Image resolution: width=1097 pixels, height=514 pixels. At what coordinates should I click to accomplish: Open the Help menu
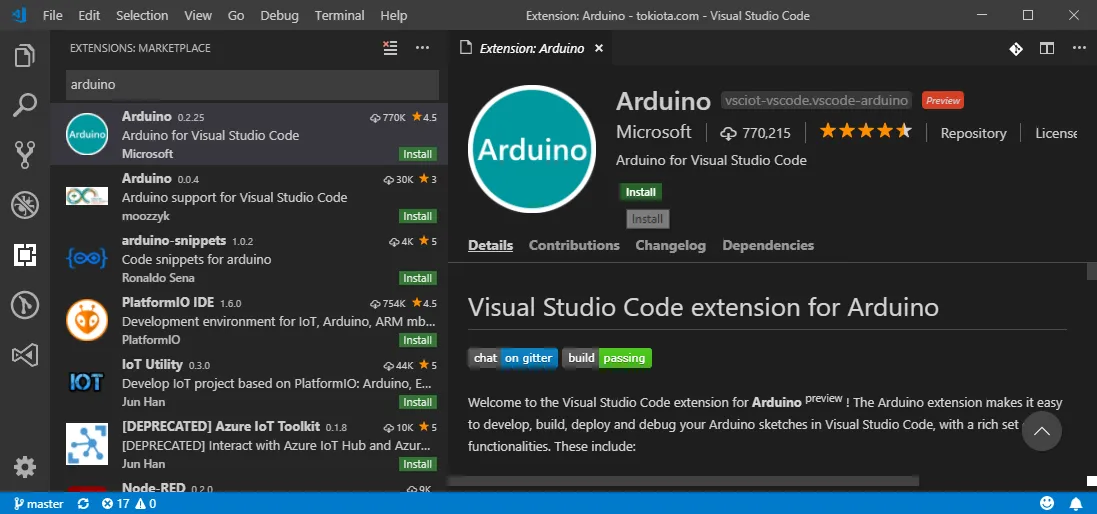click(x=394, y=15)
